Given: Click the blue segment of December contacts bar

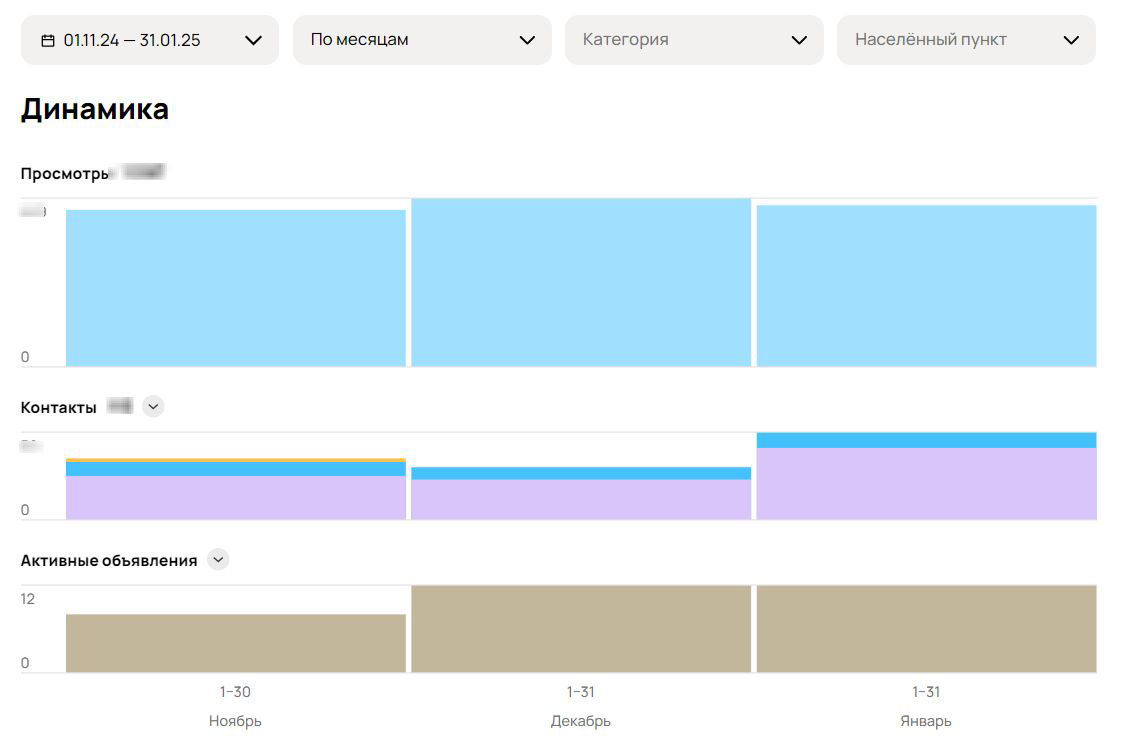Looking at the screenshot, I should point(581,473).
